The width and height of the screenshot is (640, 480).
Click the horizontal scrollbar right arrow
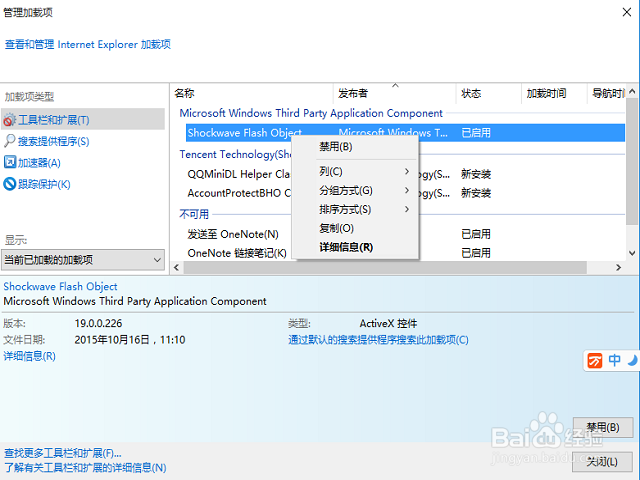click(x=619, y=267)
